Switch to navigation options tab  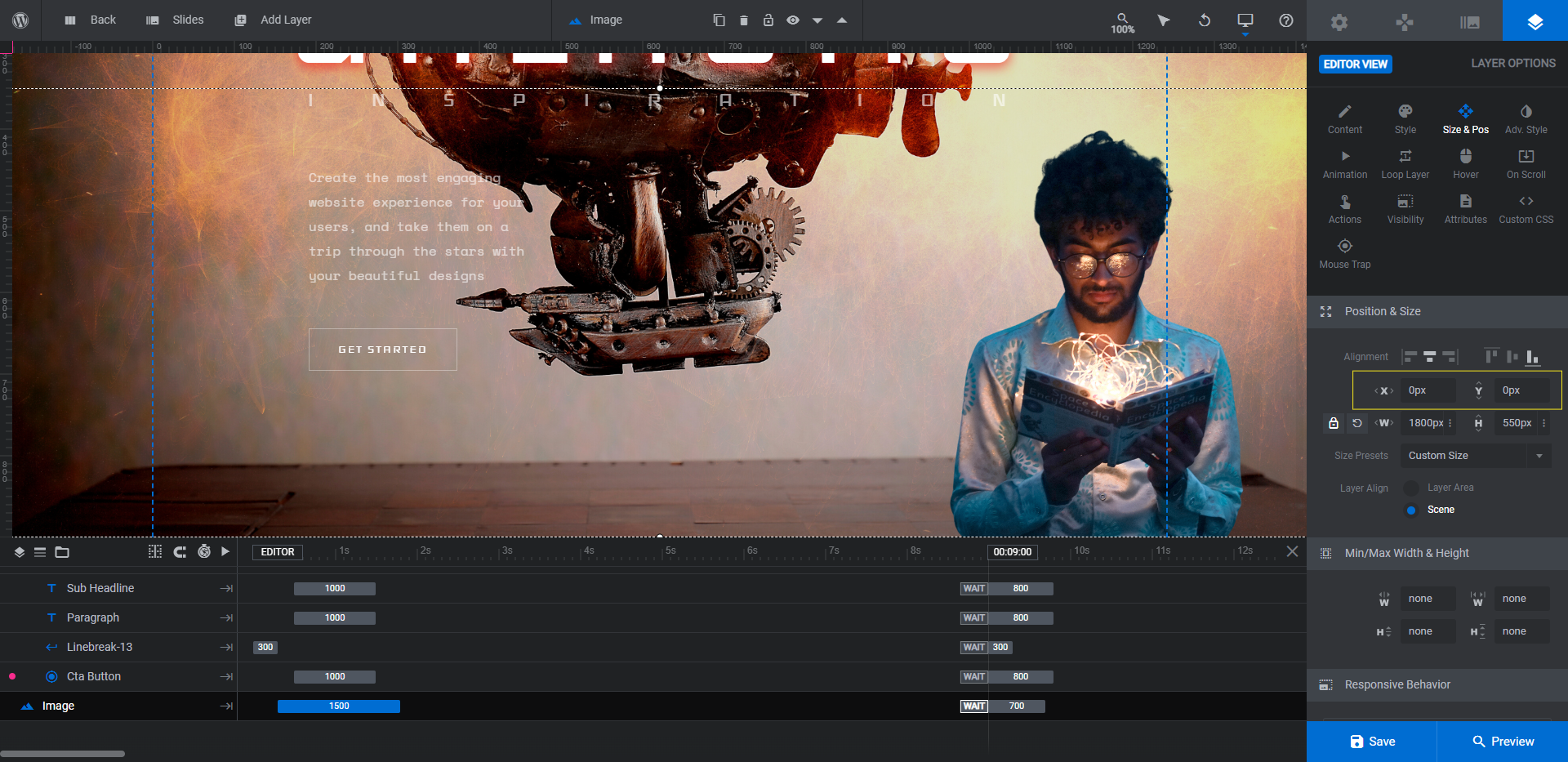click(x=1405, y=21)
